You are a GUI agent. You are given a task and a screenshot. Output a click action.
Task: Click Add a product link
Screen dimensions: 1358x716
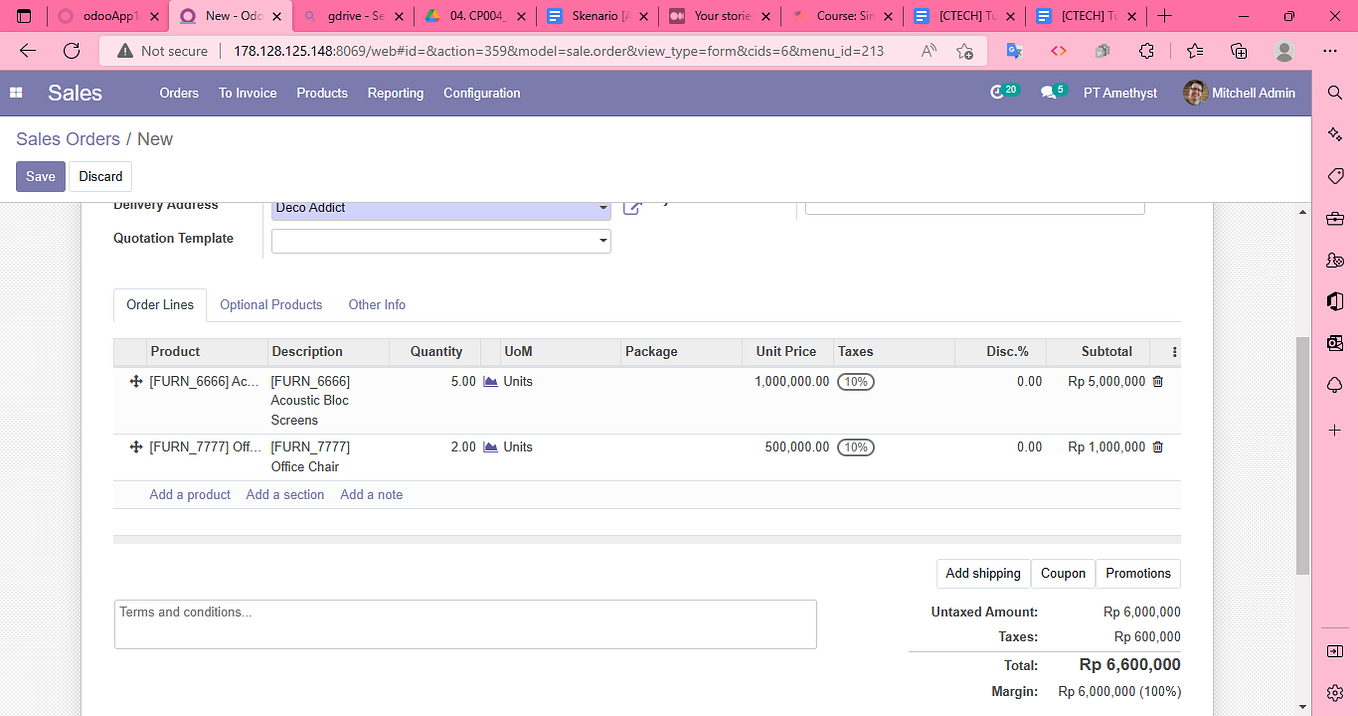[189, 494]
